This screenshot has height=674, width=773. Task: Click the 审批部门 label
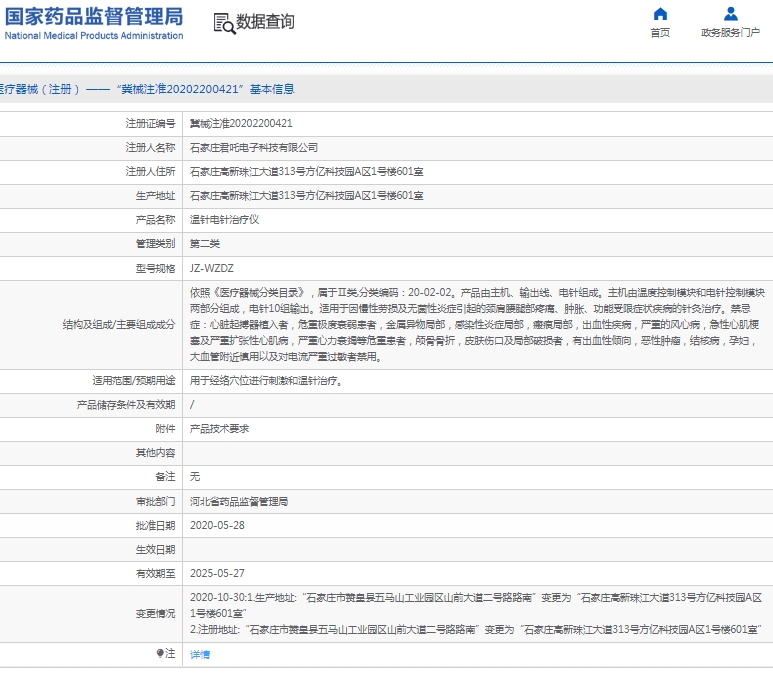click(155, 501)
